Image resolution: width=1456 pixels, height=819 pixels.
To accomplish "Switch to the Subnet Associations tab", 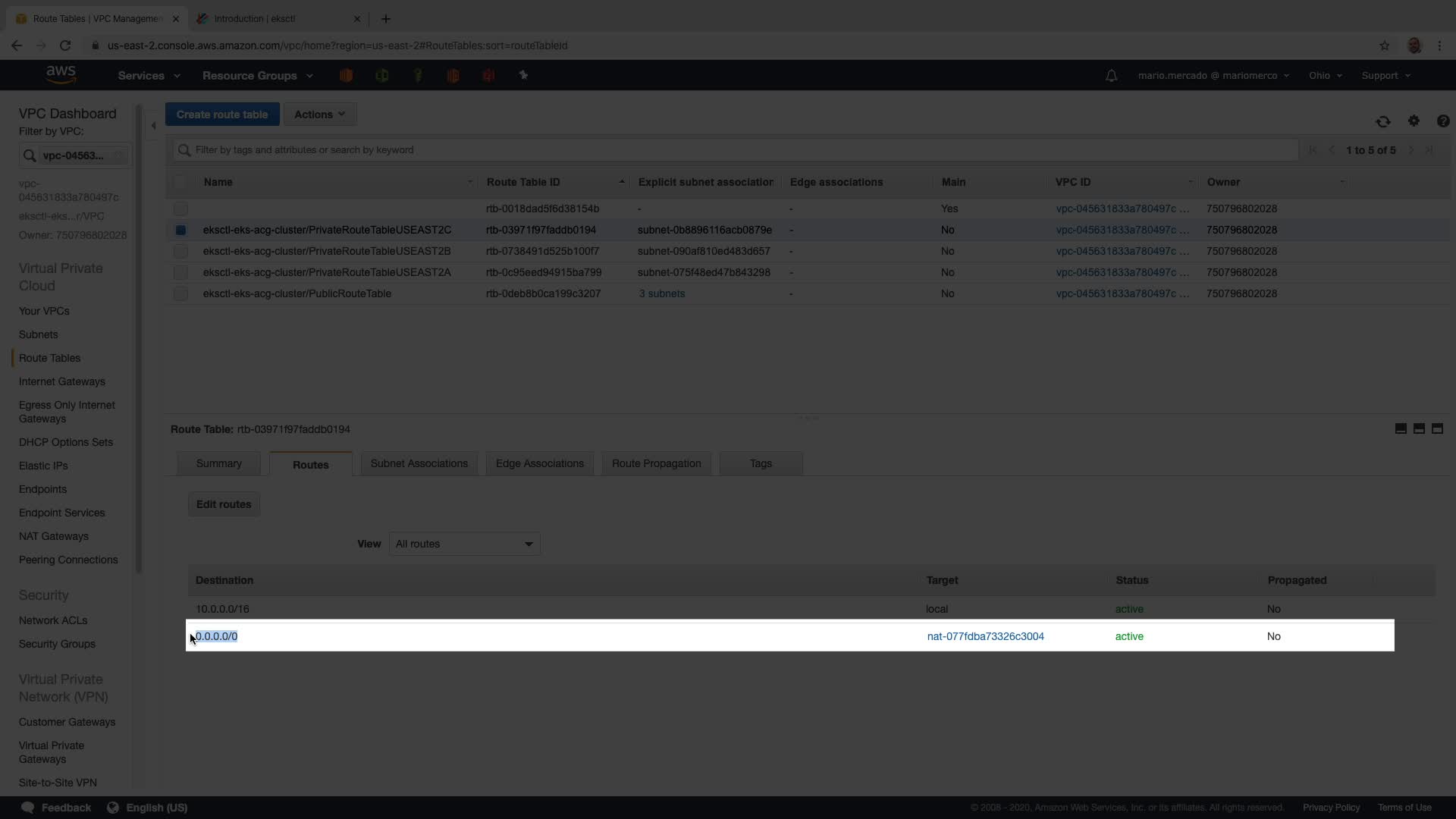I will (419, 463).
